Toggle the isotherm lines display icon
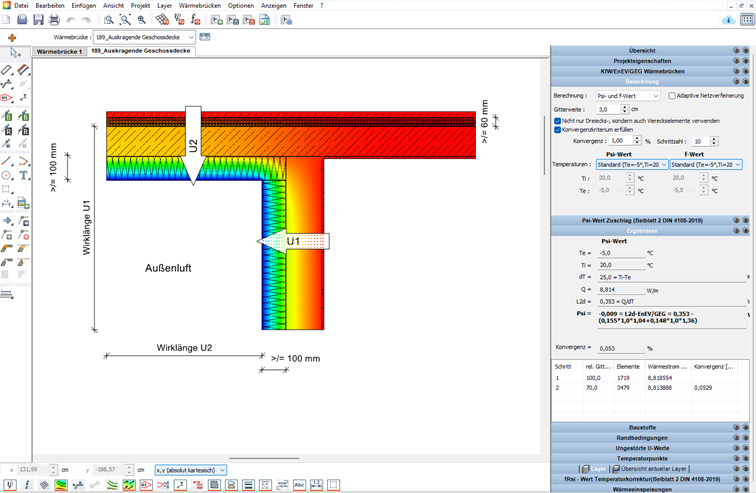This screenshot has height=493, width=756. (x=112, y=485)
